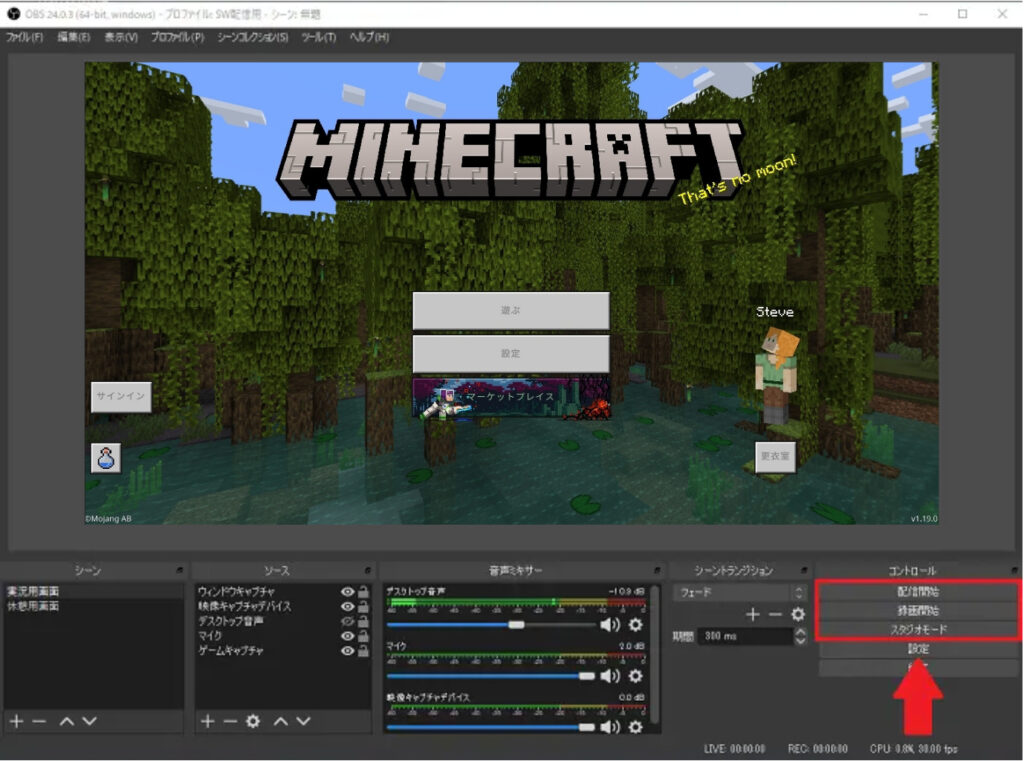
Task: Lock the ゲームキャプチャ source
Action: click(363, 651)
